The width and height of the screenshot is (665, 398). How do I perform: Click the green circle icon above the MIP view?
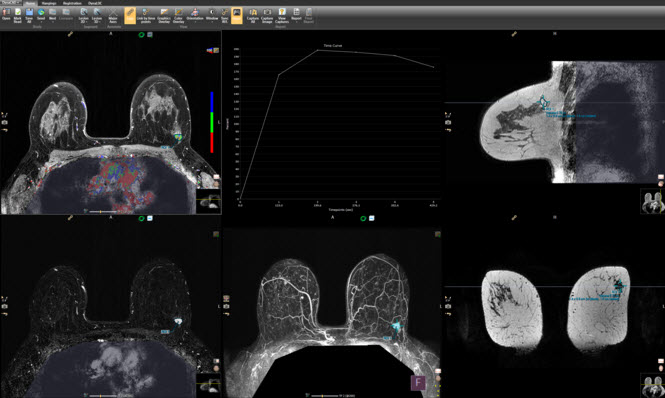(x=363, y=218)
